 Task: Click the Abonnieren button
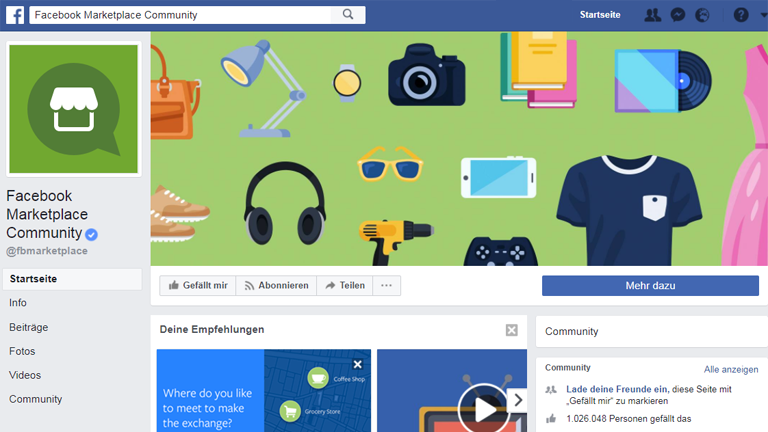(x=276, y=286)
